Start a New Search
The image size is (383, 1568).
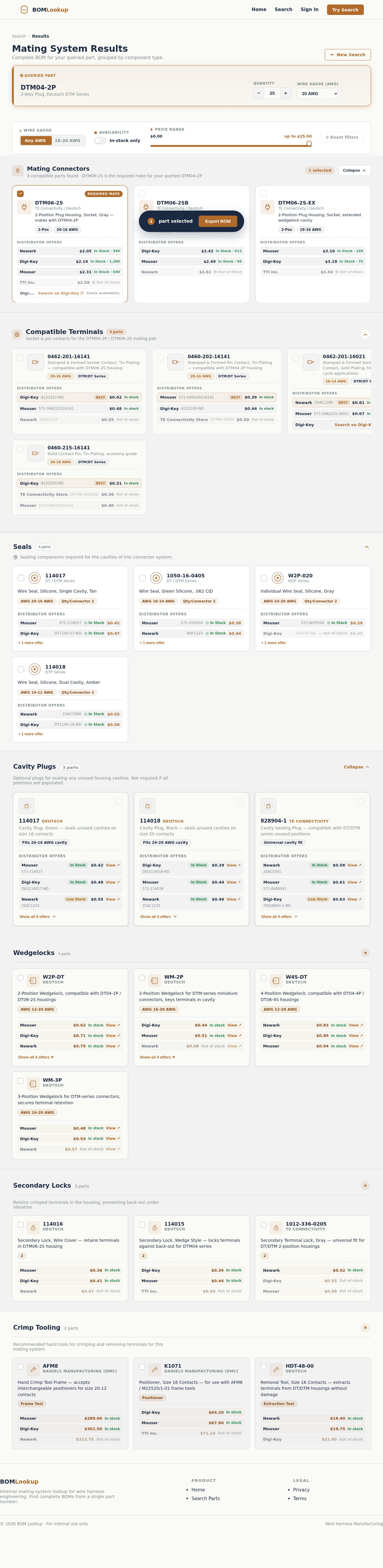(x=348, y=55)
